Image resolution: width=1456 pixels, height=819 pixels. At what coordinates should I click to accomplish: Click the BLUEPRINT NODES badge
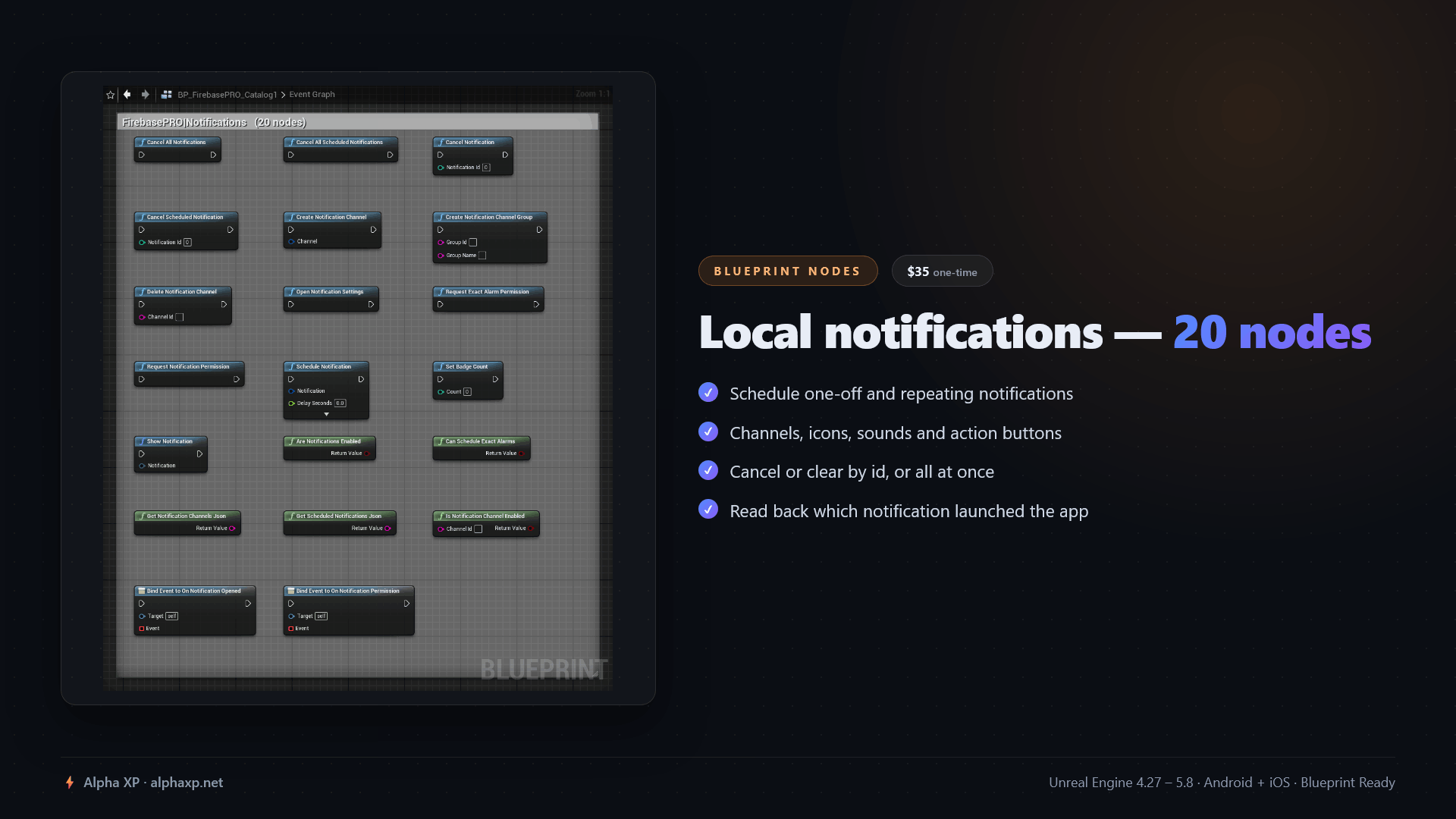coord(788,271)
